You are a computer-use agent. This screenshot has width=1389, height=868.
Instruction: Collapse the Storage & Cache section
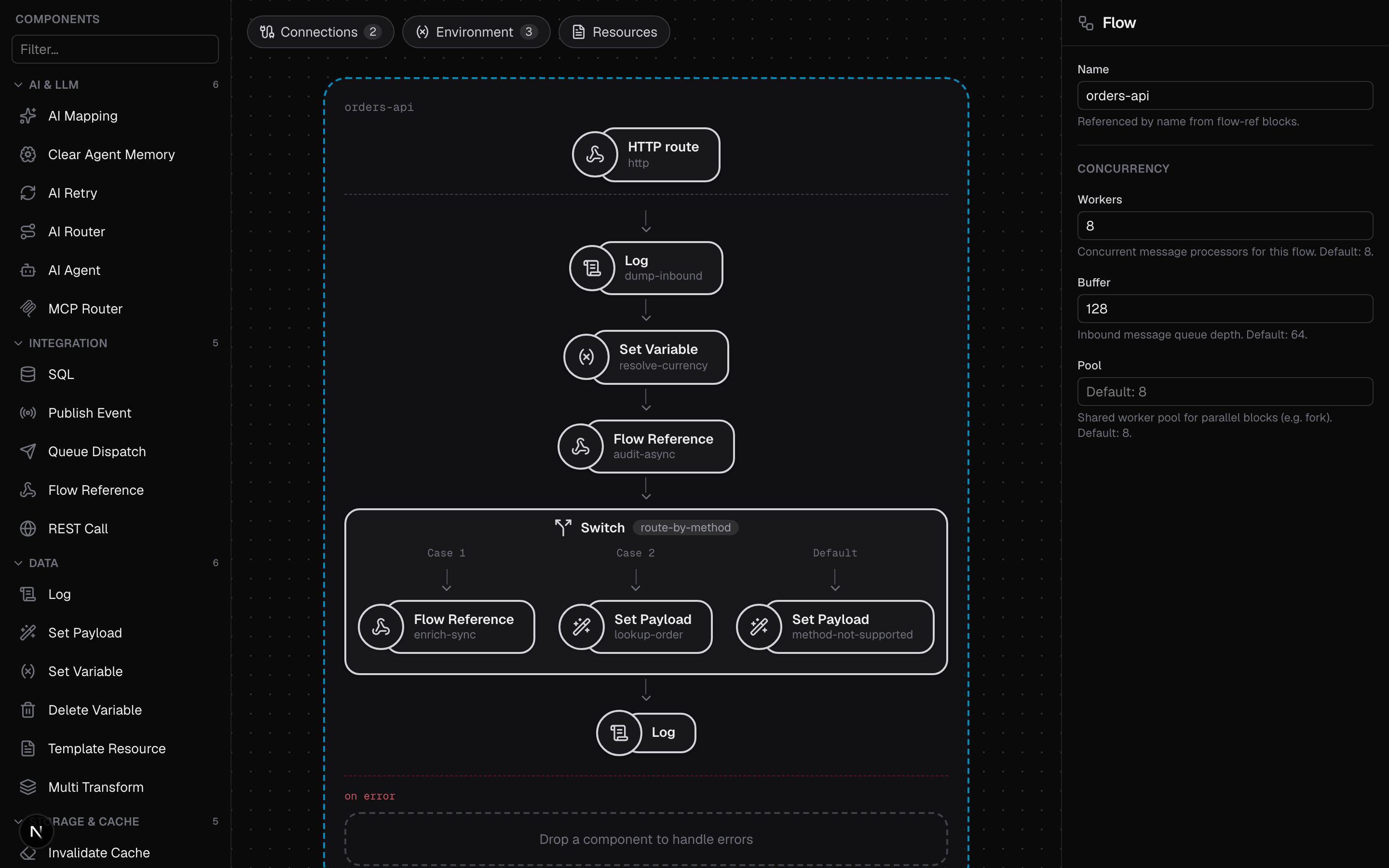17,822
